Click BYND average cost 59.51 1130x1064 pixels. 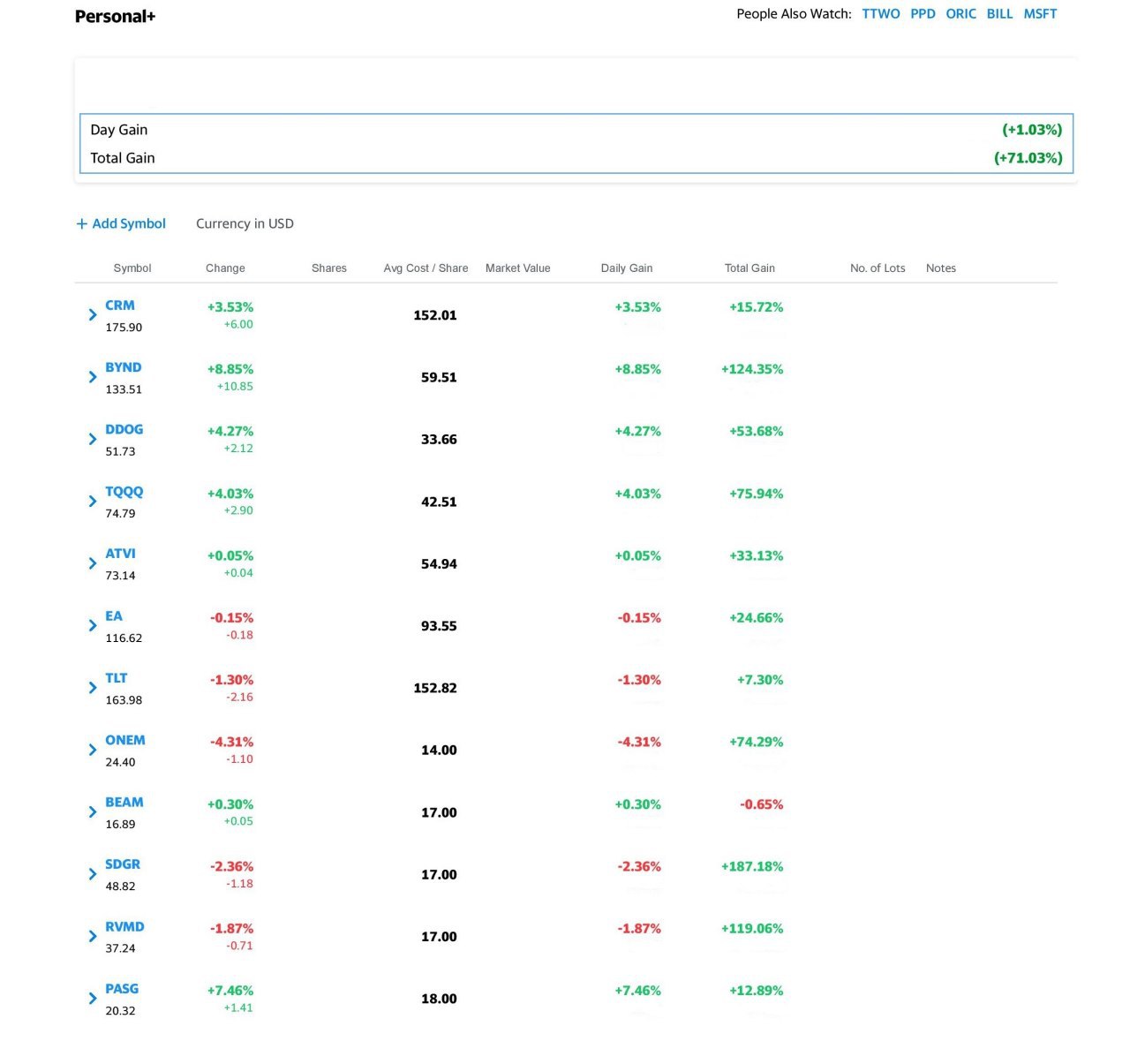point(439,377)
